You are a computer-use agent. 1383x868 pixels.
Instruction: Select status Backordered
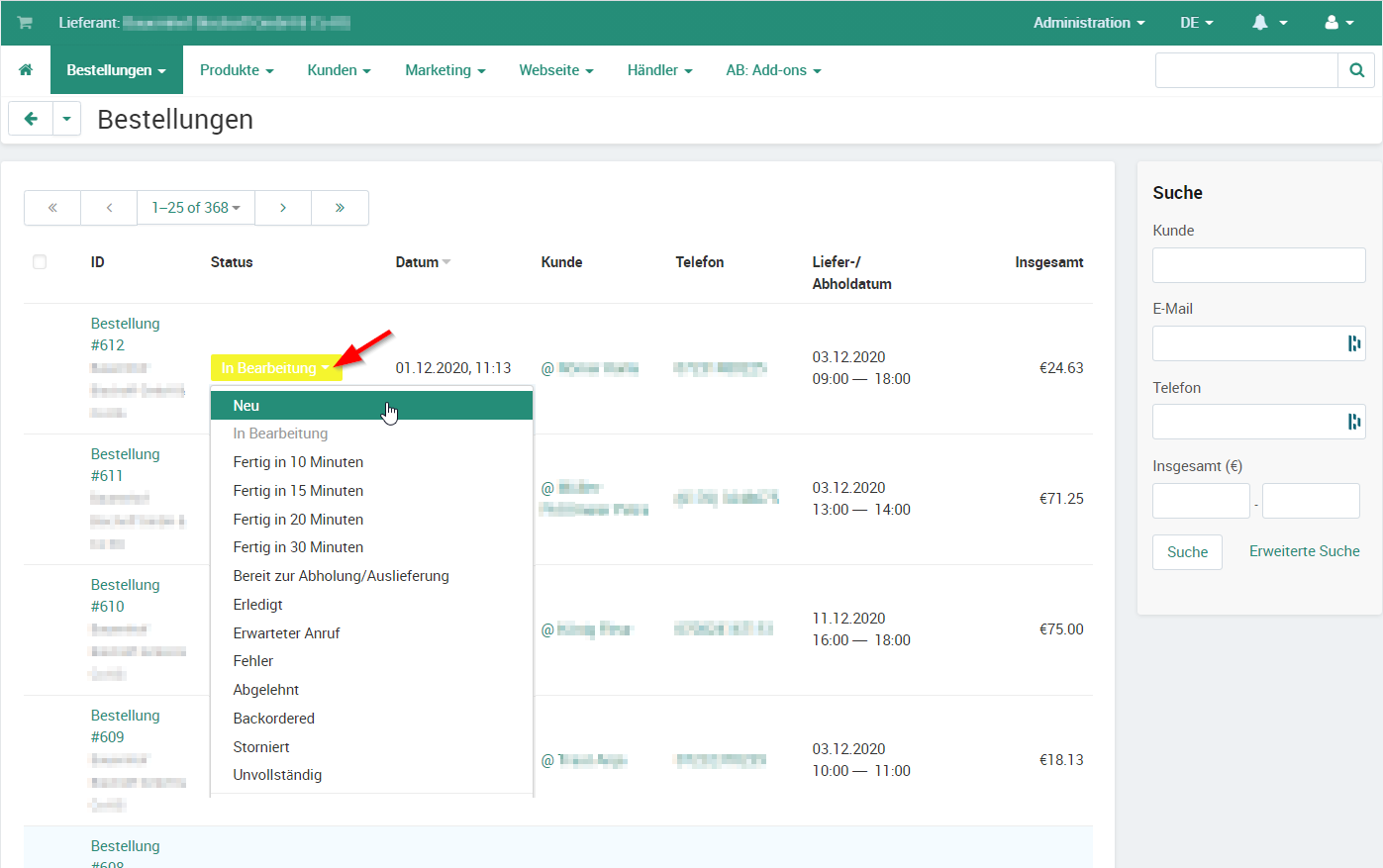(x=372, y=719)
